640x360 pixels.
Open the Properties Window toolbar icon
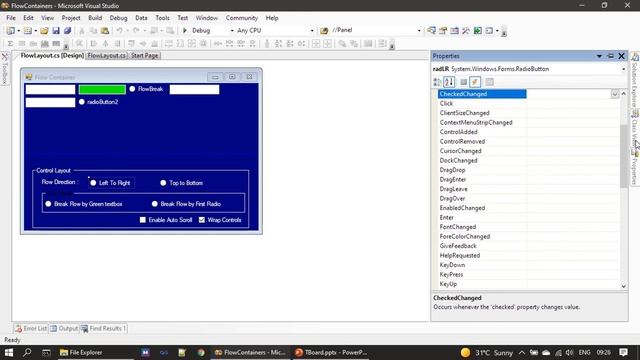click(x=443, y=31)
